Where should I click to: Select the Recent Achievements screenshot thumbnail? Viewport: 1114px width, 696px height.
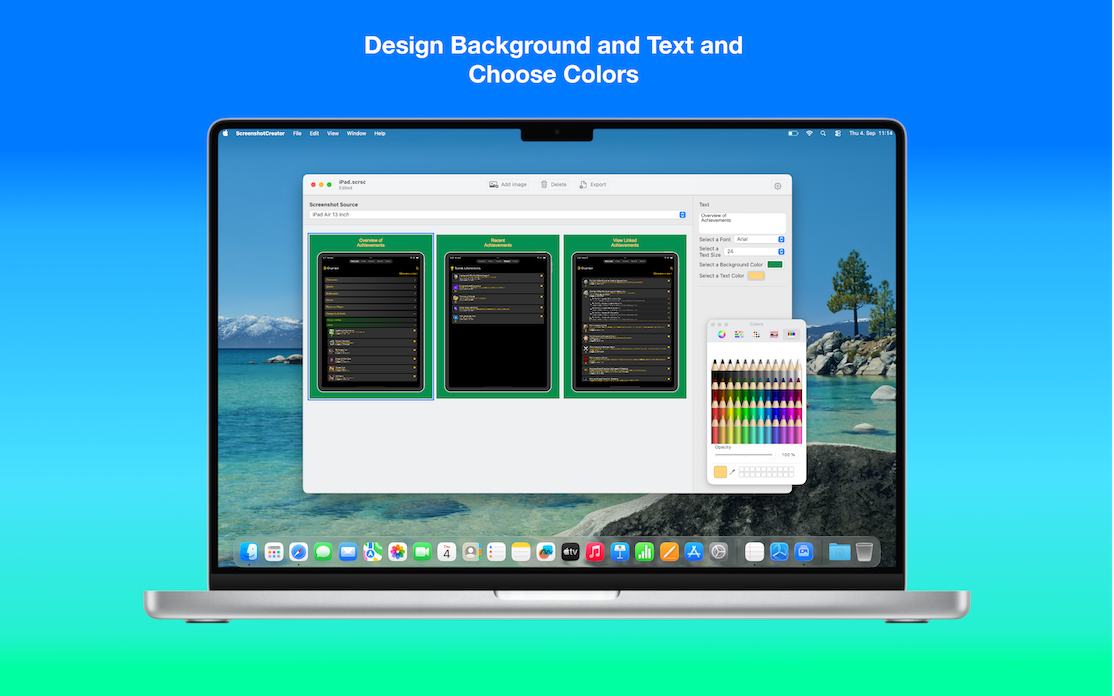click(x=497, y=316)
